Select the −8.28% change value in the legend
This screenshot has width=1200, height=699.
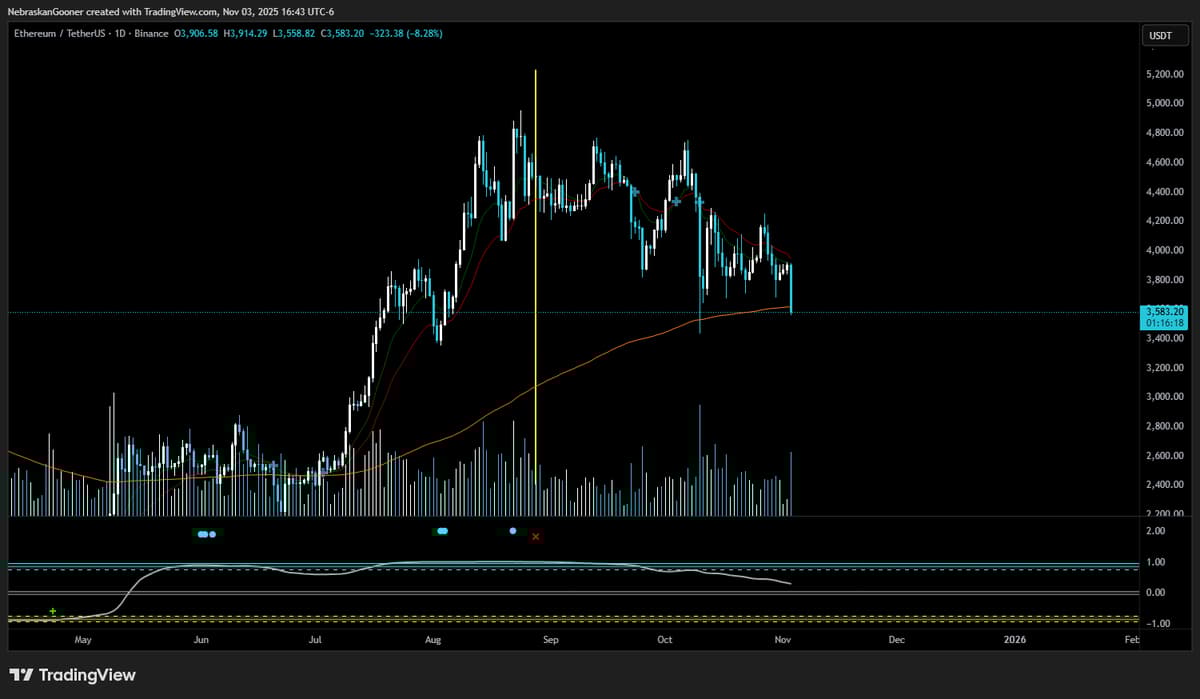[423, 33]
